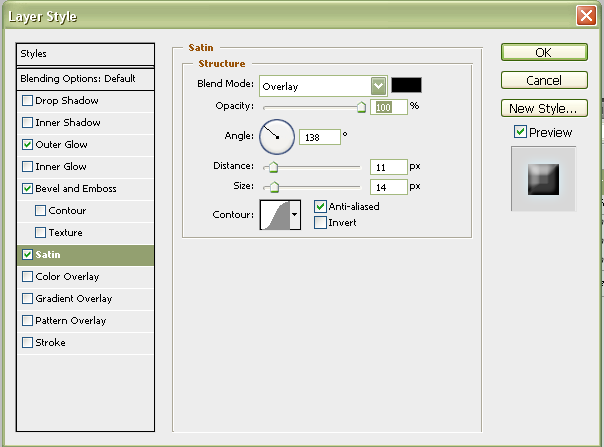Open the black satin color swatch
Screen dimensions: 604x447
[406, 85]
